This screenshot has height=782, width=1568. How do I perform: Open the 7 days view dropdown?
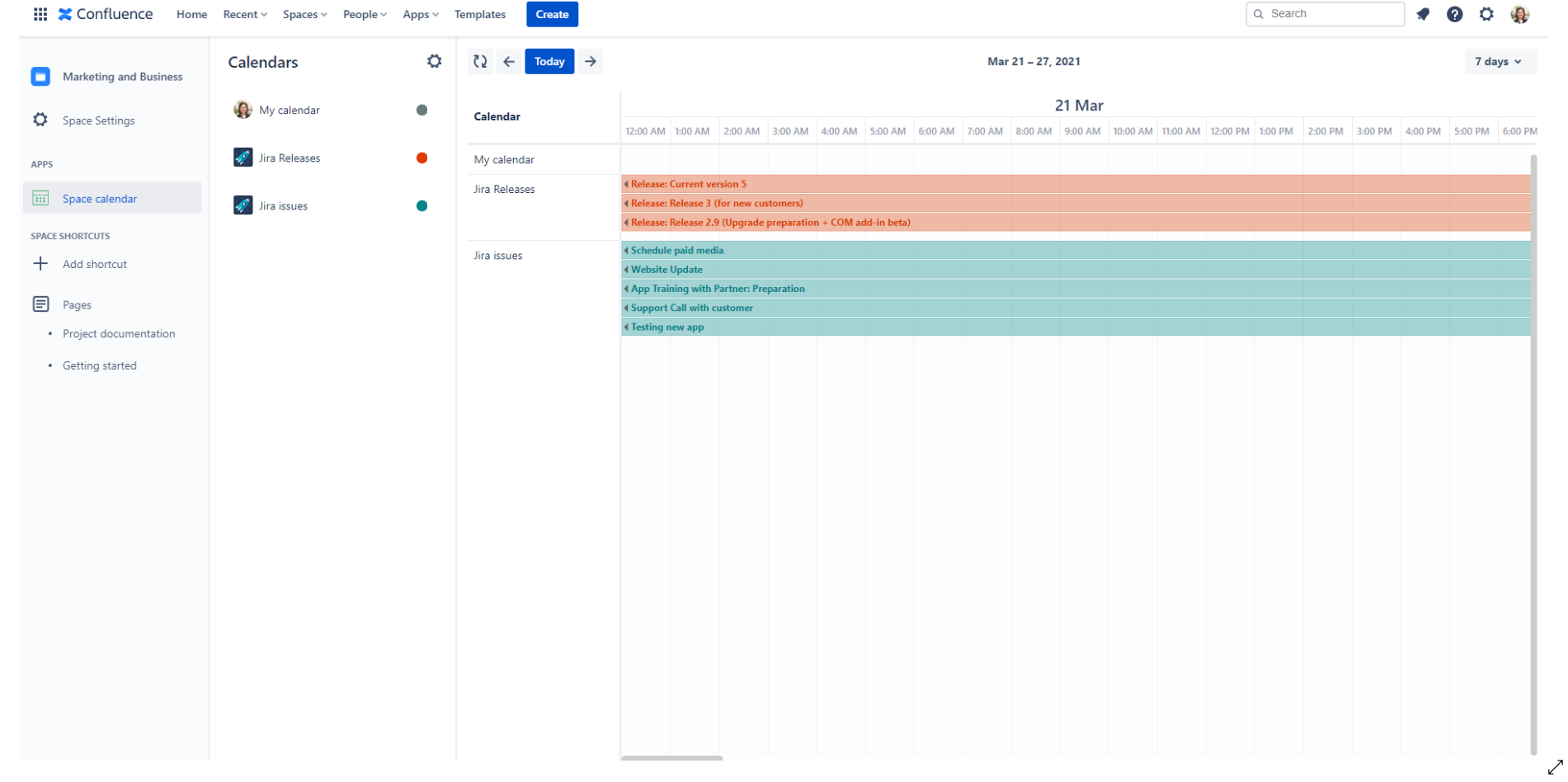coord(1500,60)
